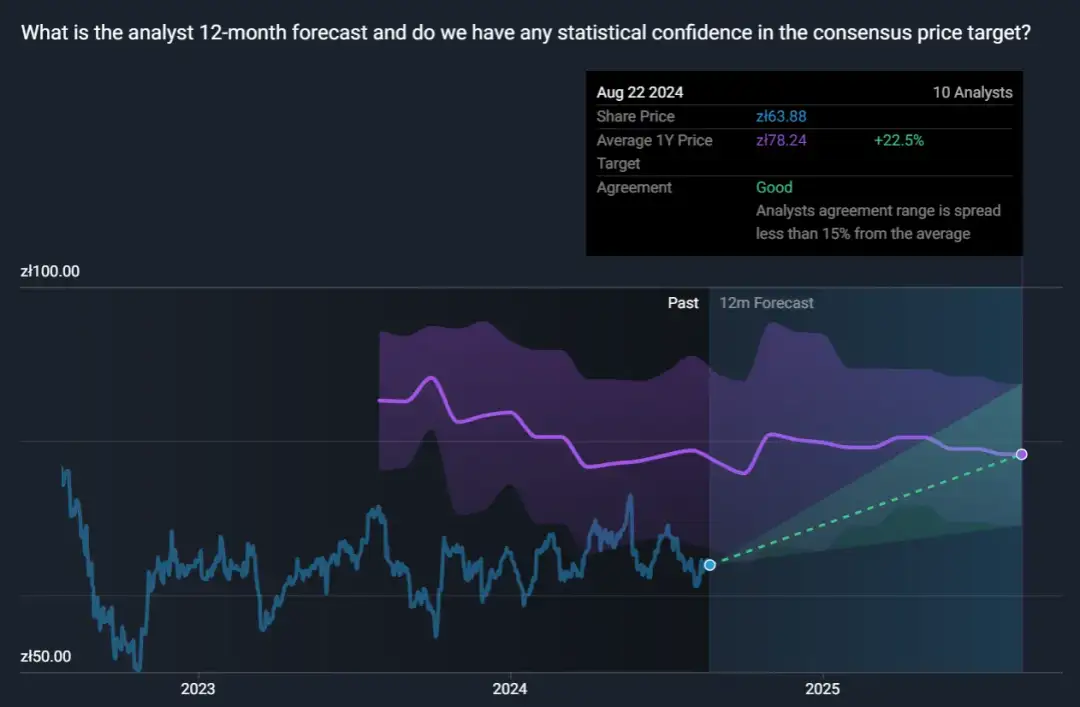Select the 'Past' chart label

[x=683, y=303]
